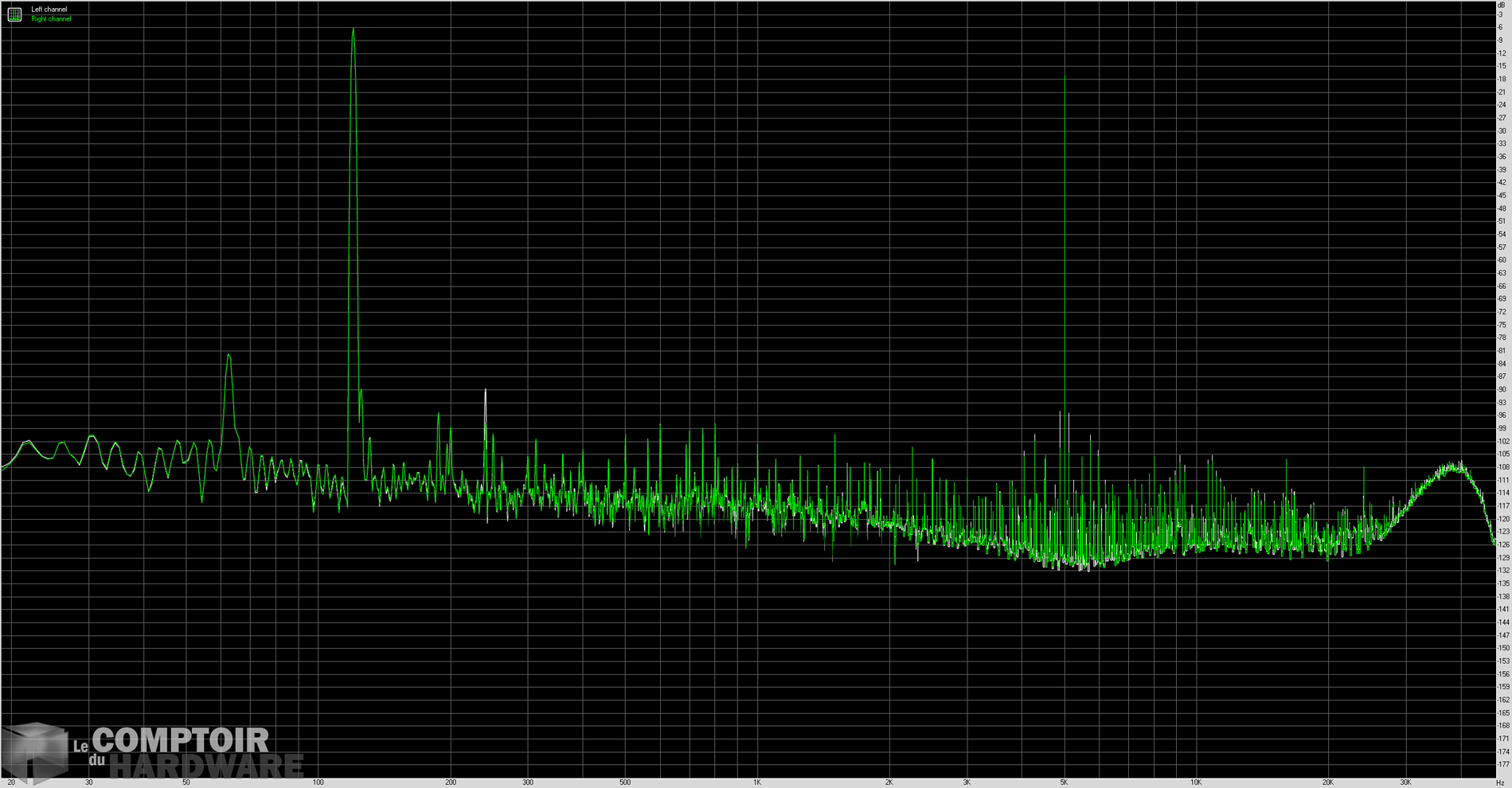Click the 100 Hz frequency axis label
This screenshot has width=1512, height=788.
(318, 782)
